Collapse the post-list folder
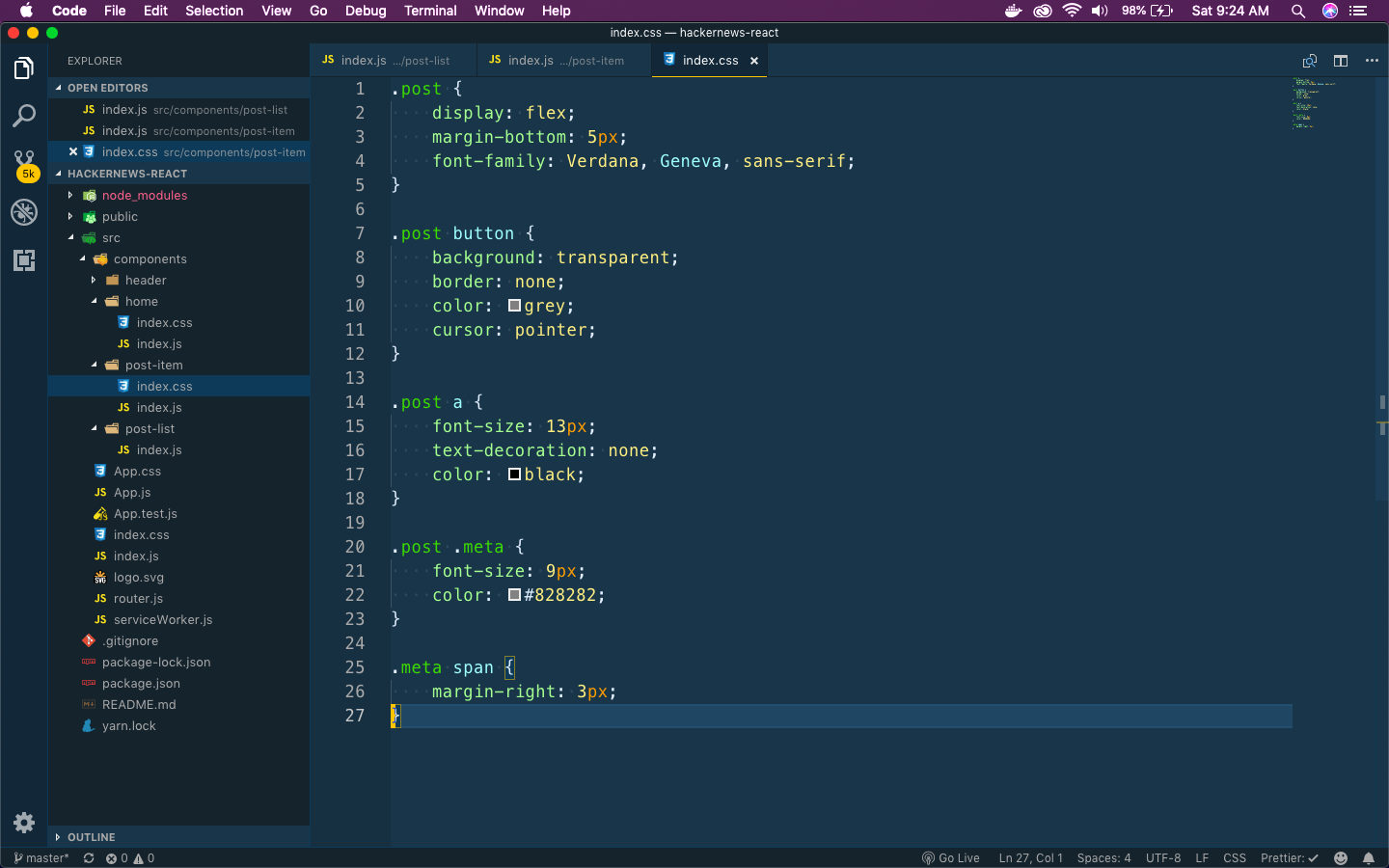The image size is (1389, 868). [x=178, y=428]
